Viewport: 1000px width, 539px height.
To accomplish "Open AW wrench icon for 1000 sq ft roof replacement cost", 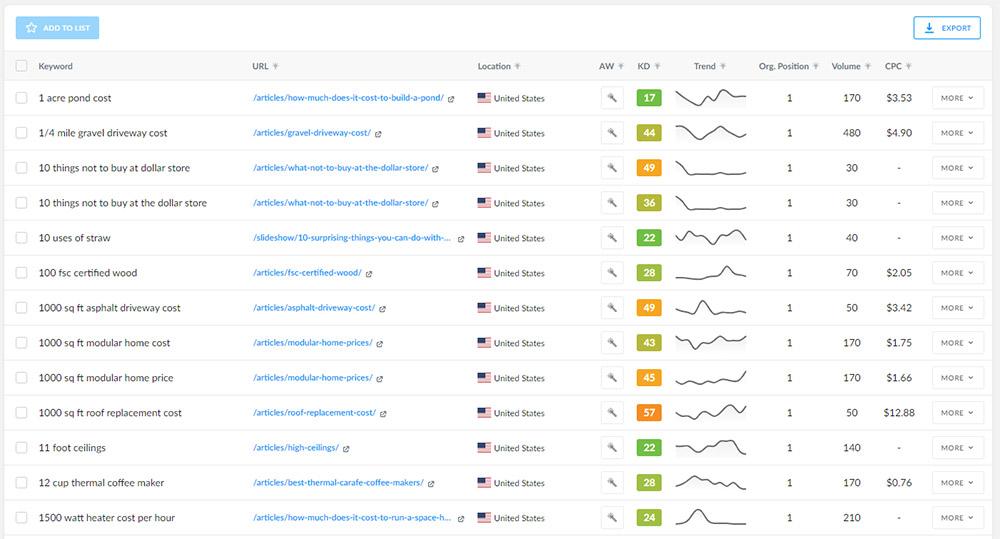I will point(612,413).
